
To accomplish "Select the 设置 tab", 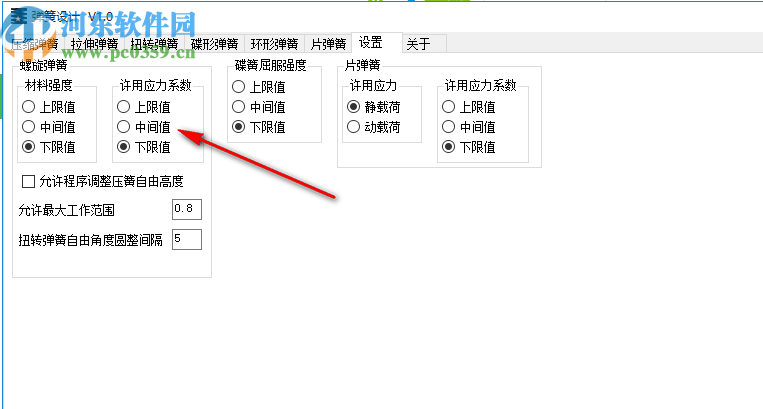I will tap(377, 43).
